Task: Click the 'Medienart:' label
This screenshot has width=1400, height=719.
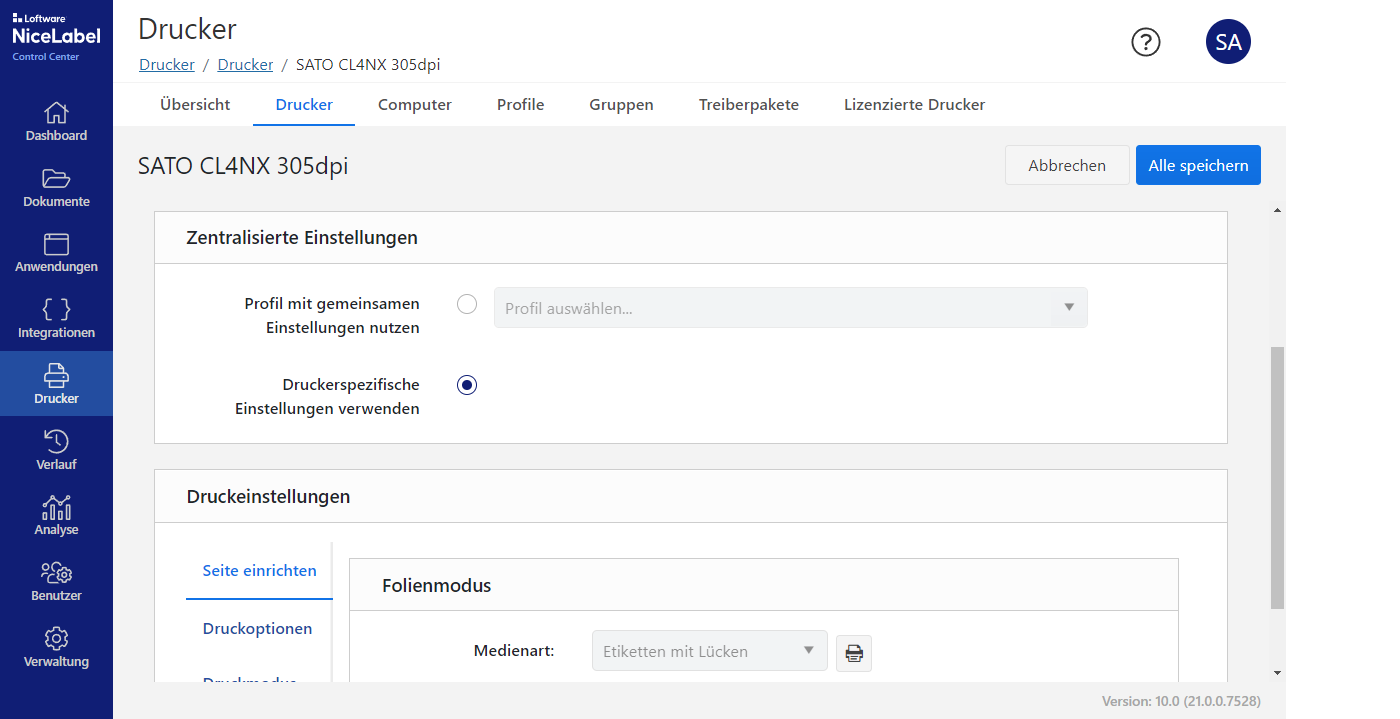Action: (514, 651)
